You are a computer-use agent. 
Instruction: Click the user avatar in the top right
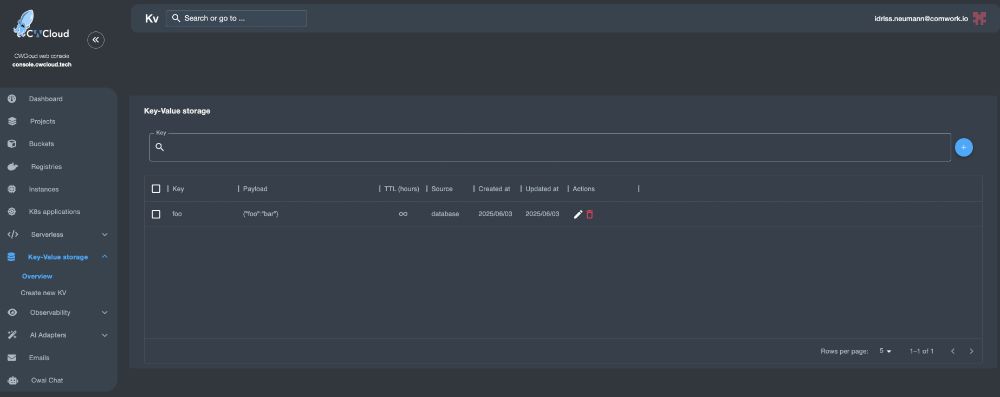coord(979,19)
